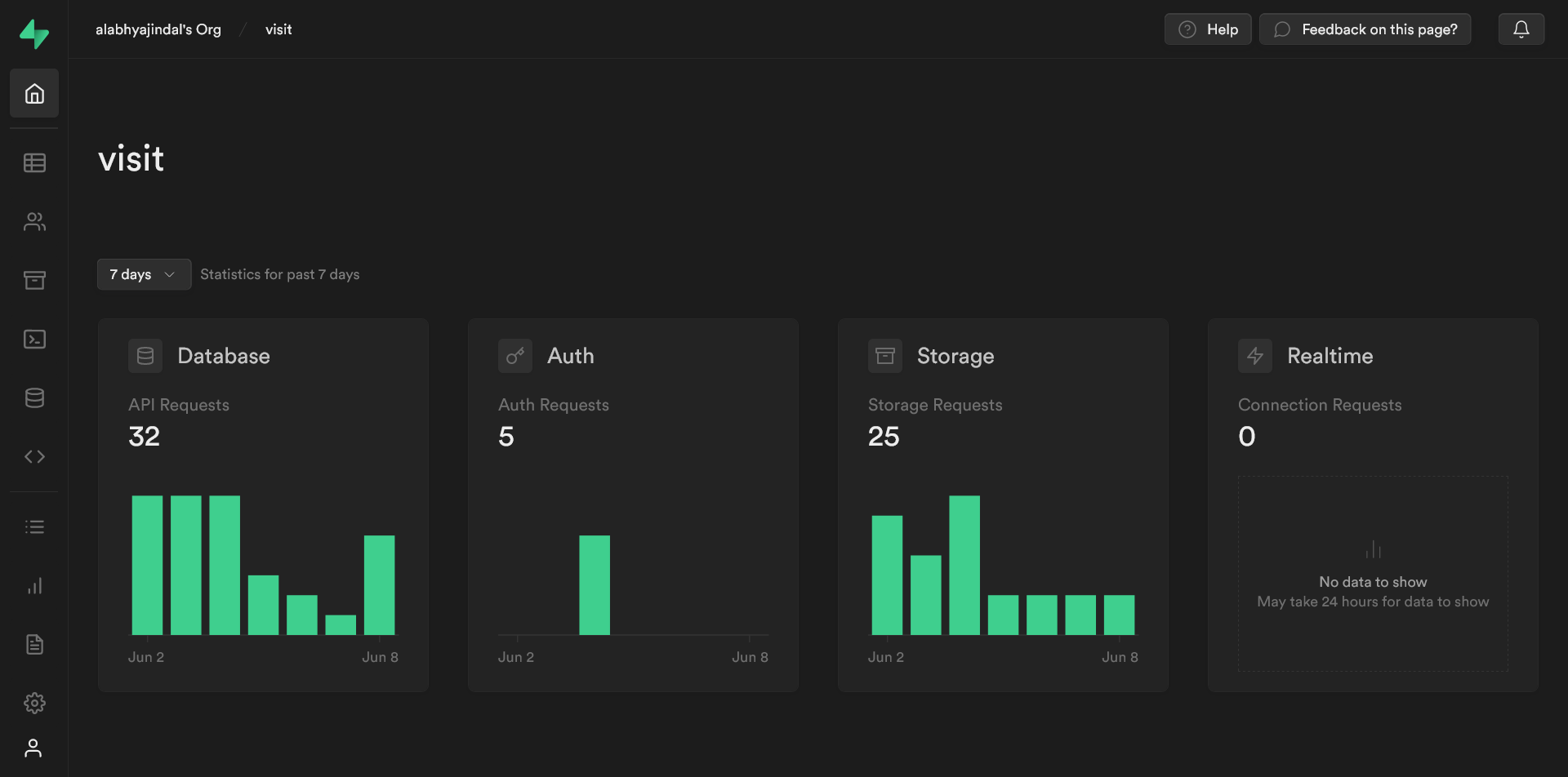Screen dimensions: 1568x777
Task: Navigate to alabhyajindal's Org breadcrumb
Action: coord(158,29)
